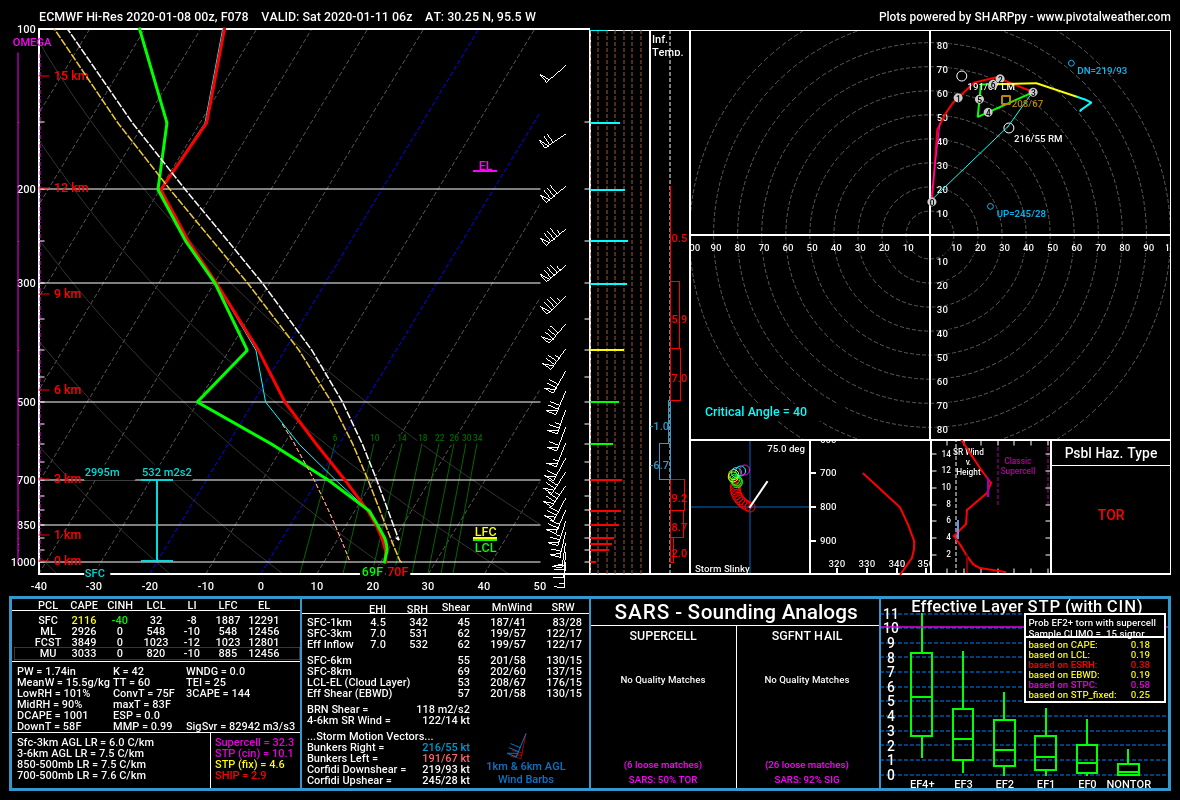Click the VALID: Sat 2020-01-11 06z time
1180x800 pixels.
pyautogui.click(x=336, y=17)
